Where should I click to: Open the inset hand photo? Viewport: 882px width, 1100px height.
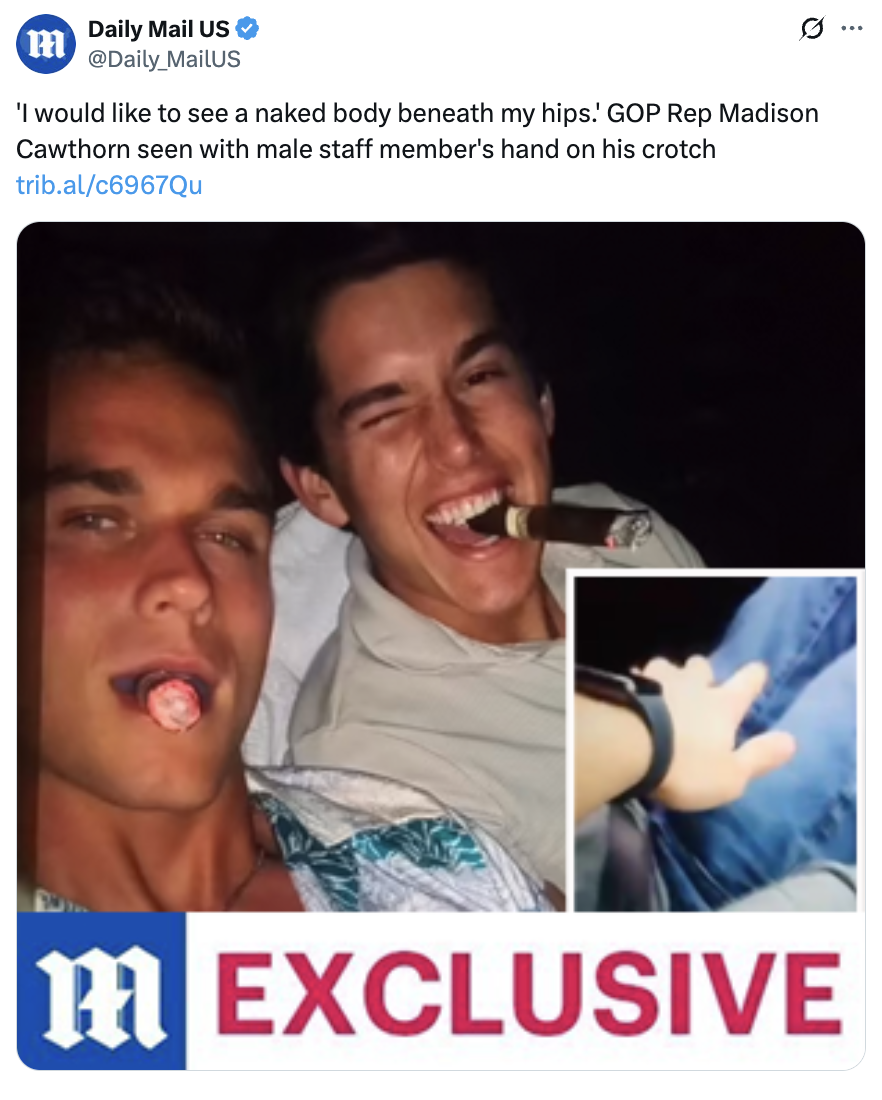pyautogui.click(x=715, y=744)
